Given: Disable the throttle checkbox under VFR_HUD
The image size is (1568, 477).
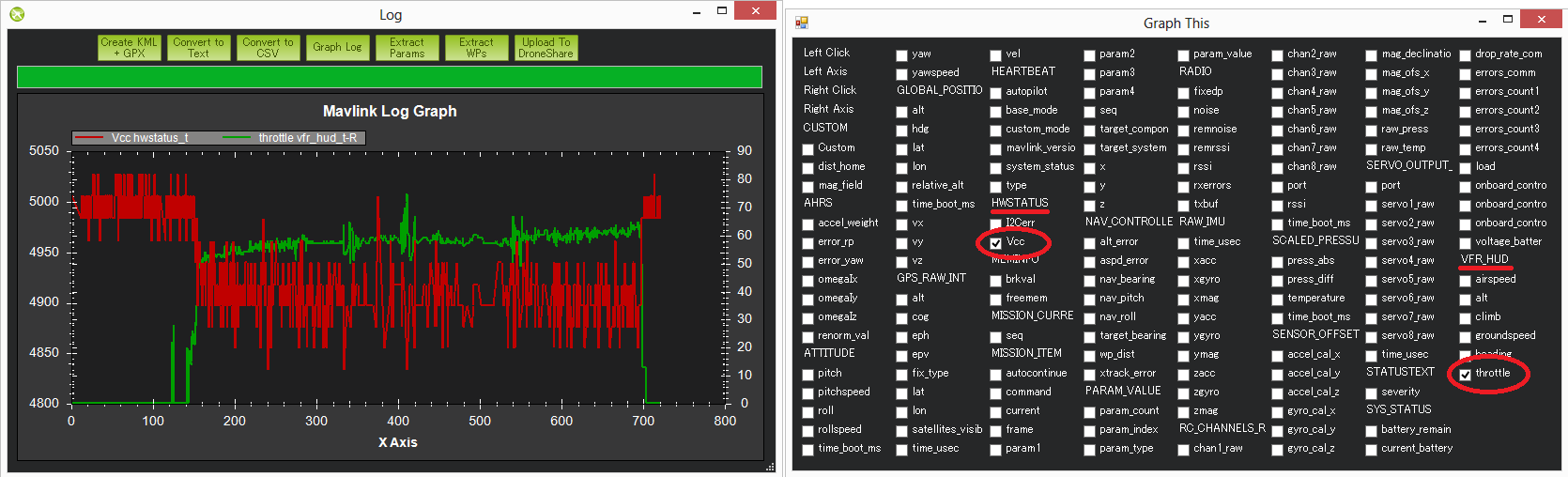Looking at the screenshot, I should point(1466,374).
